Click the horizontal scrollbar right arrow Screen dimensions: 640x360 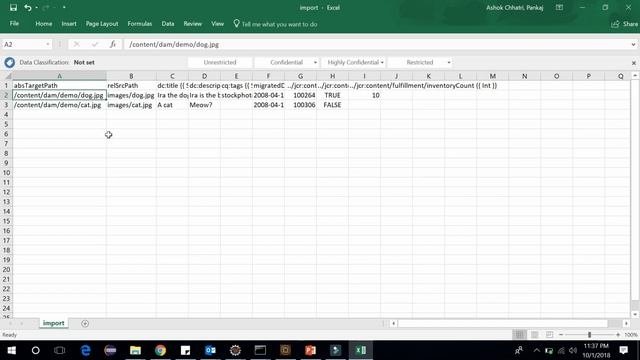click(626, 323)
